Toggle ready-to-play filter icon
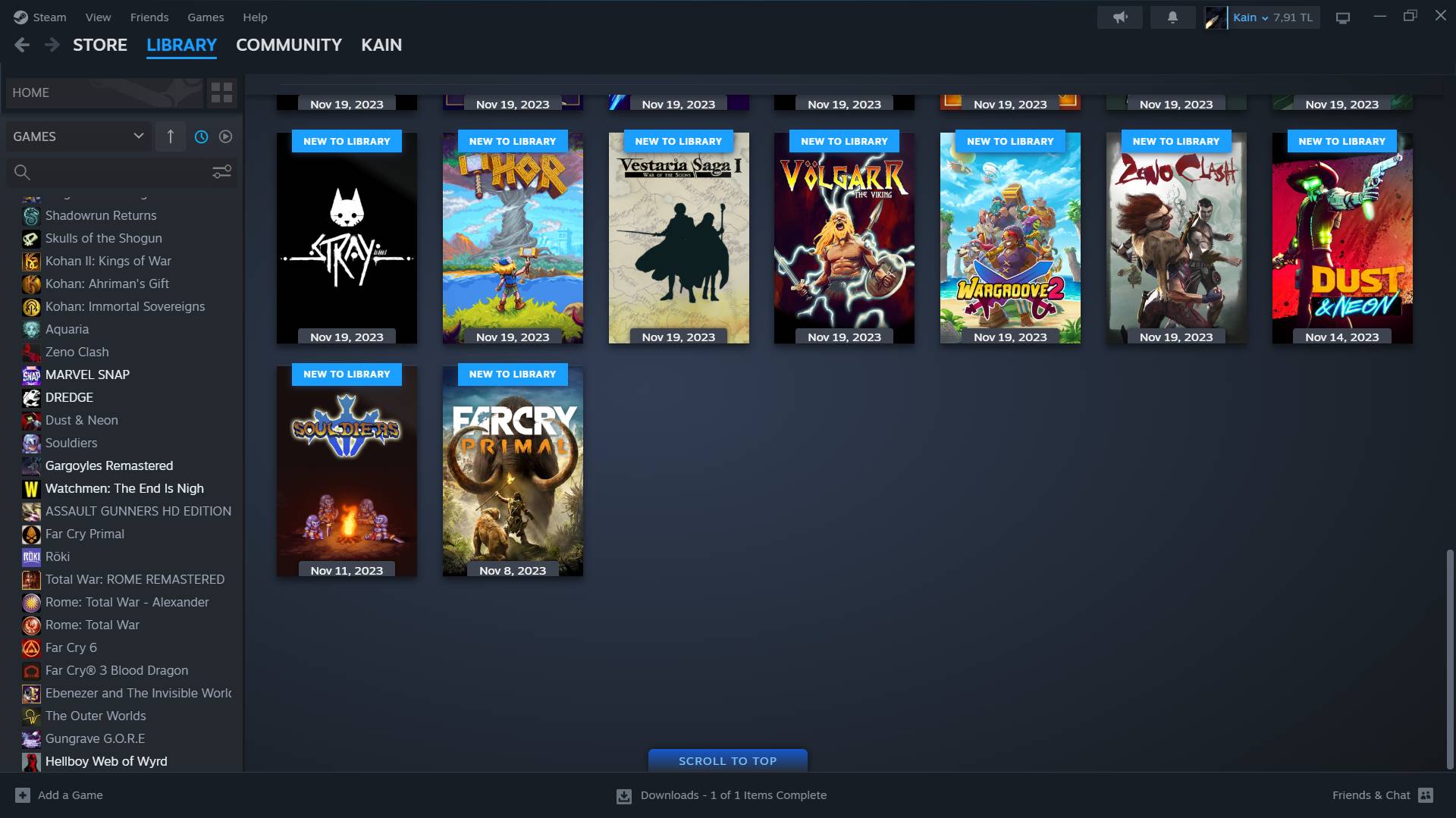 pos(225,136)
